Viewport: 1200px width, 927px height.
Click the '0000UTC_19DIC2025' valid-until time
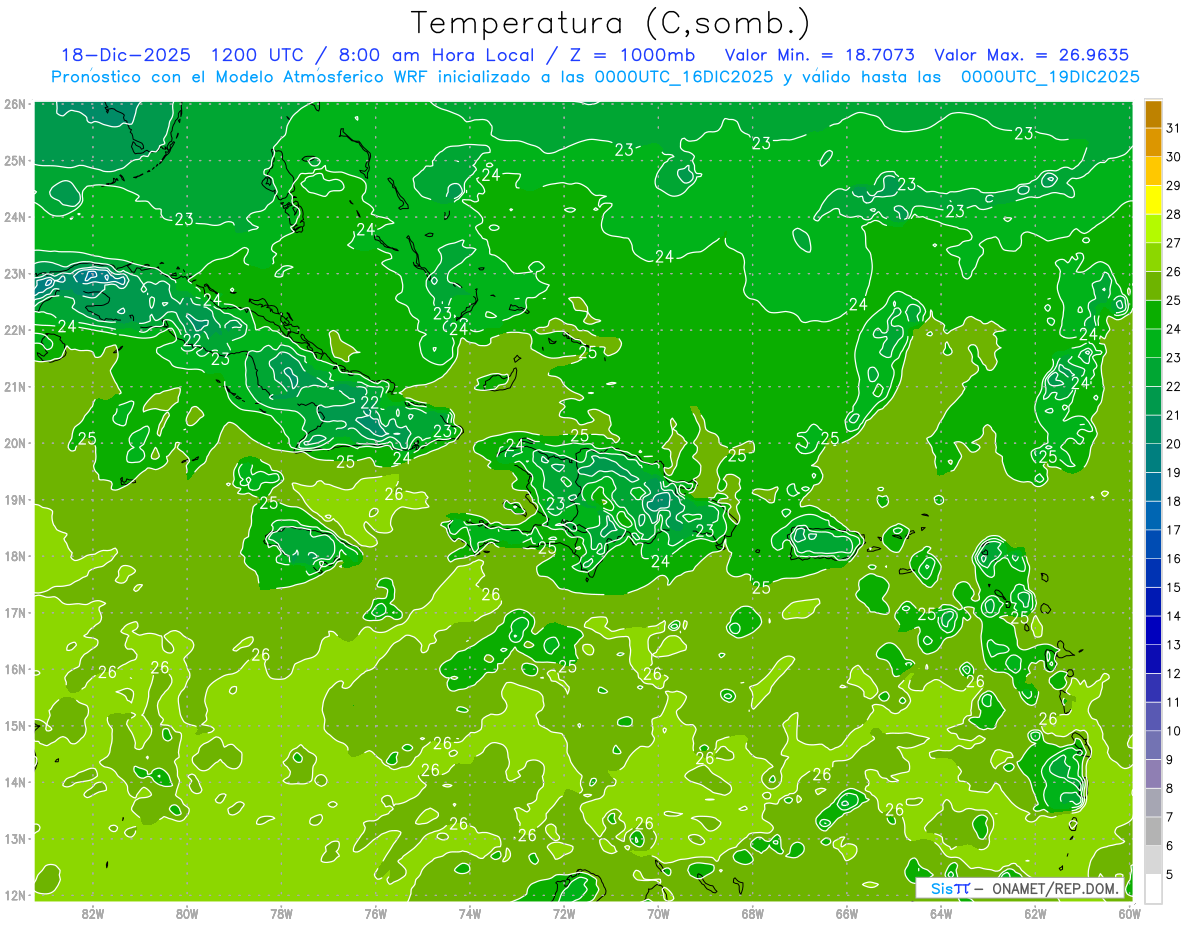coord(1050,77)
